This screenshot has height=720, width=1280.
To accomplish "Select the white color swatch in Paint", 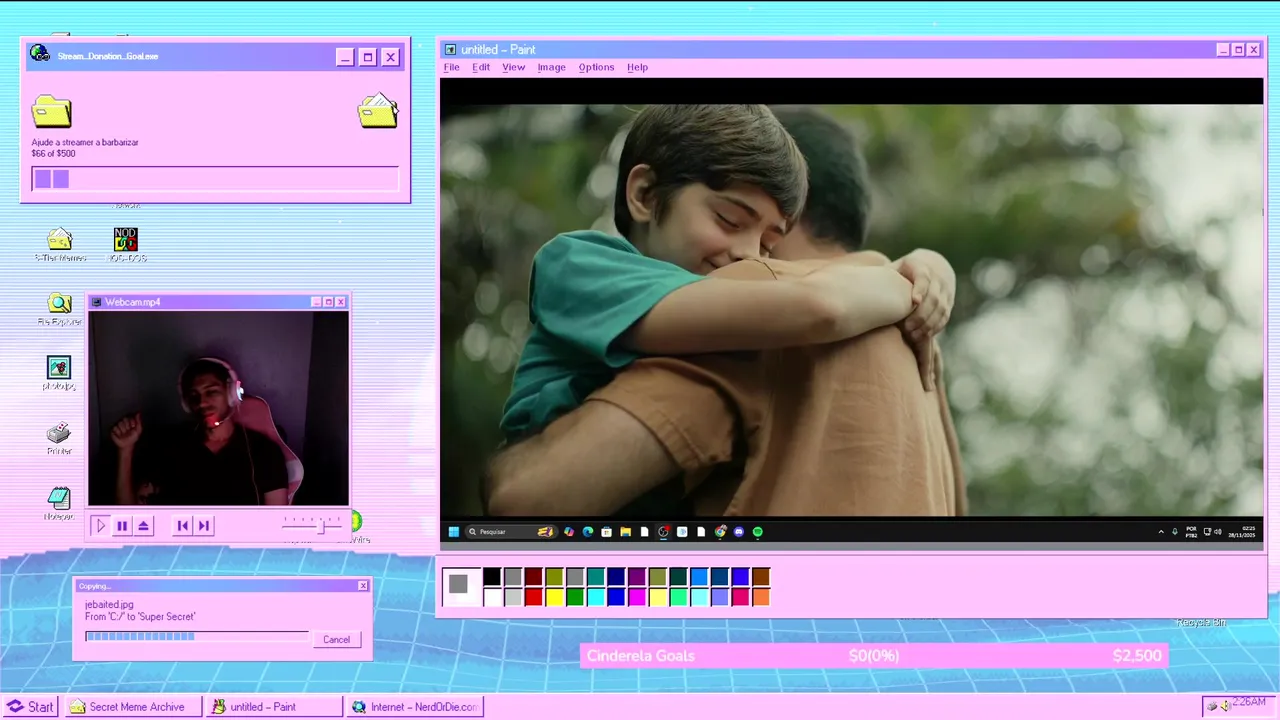I will point(492,597).
